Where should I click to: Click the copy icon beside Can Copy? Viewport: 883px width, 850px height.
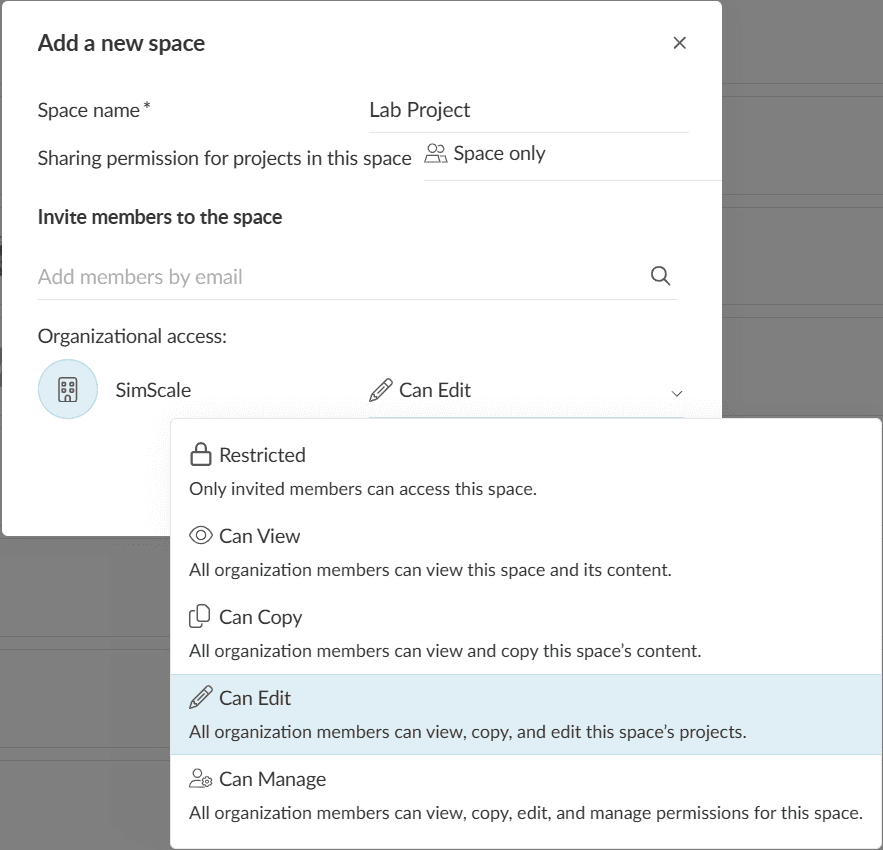(x=200, y=617)
